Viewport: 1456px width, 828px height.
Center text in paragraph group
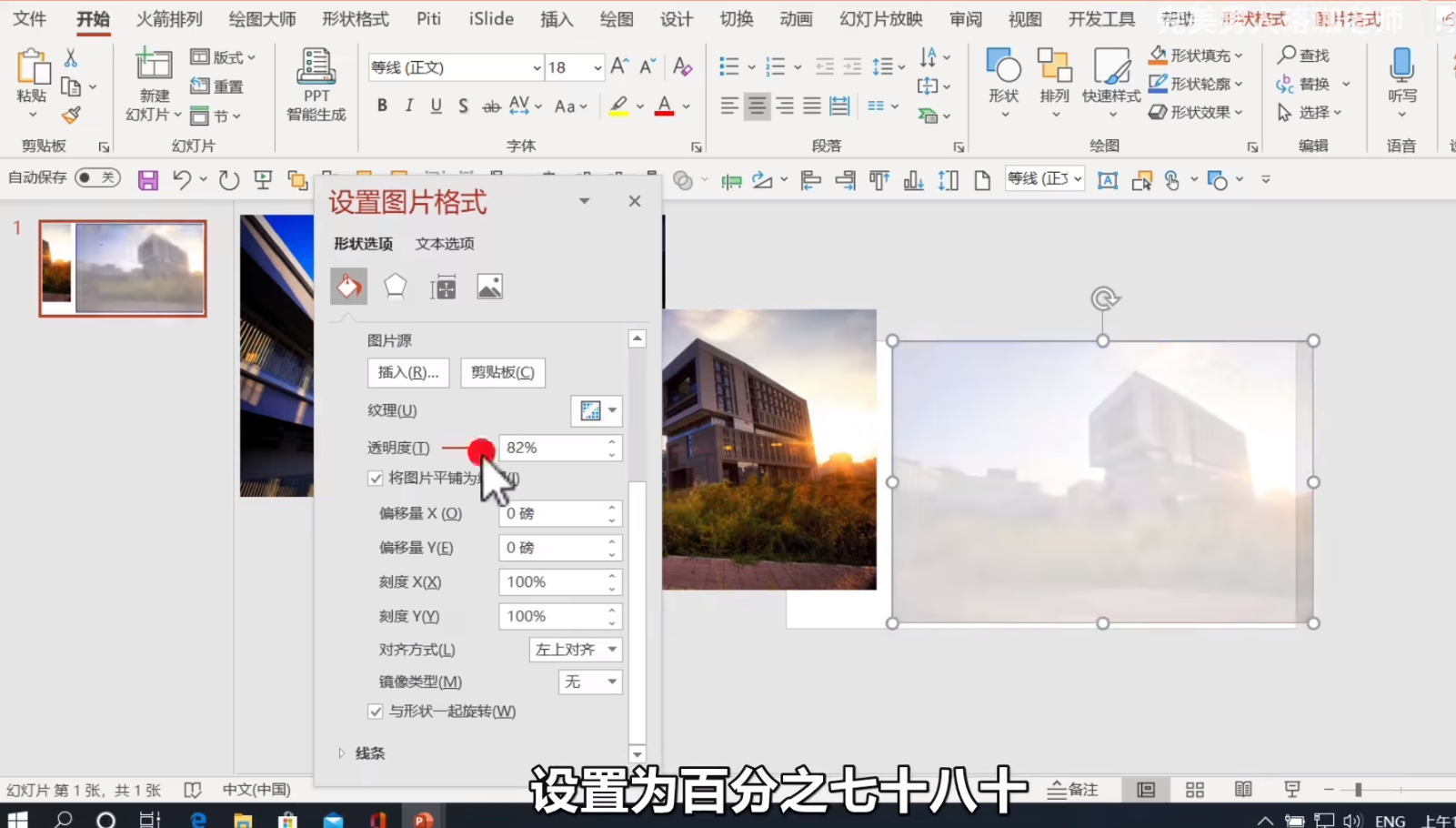coord(757,106)
